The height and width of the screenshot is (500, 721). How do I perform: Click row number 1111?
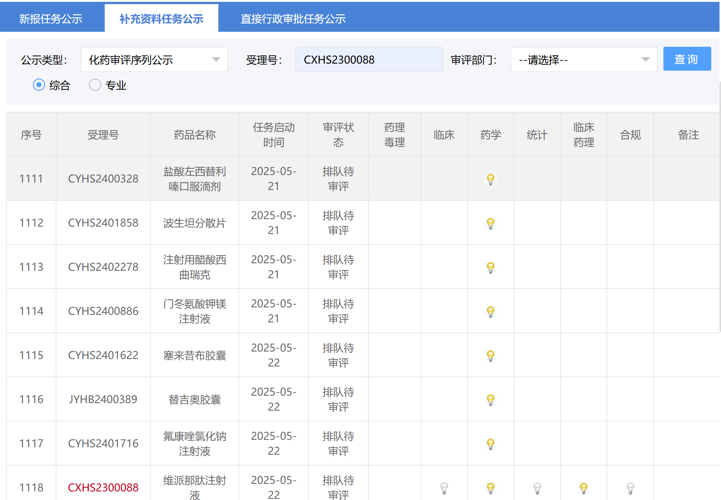point(31,179)
